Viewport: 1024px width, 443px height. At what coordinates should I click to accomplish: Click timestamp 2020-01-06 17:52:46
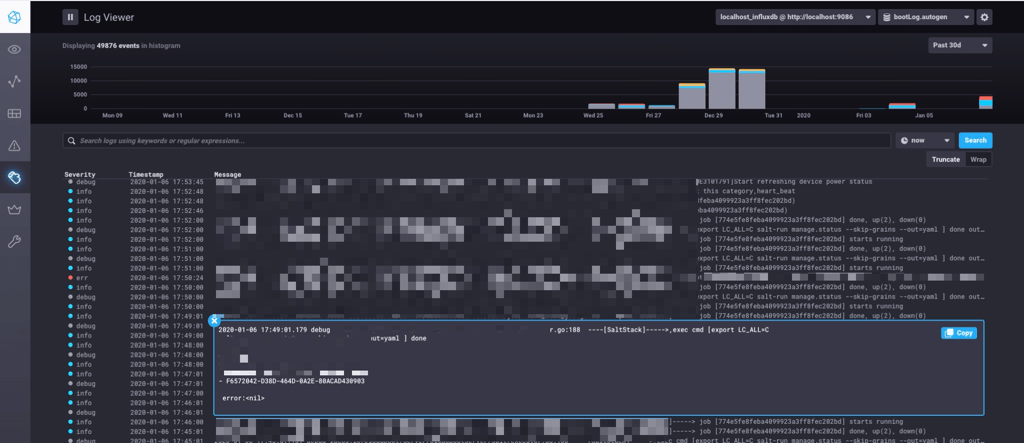coord(167,211)
